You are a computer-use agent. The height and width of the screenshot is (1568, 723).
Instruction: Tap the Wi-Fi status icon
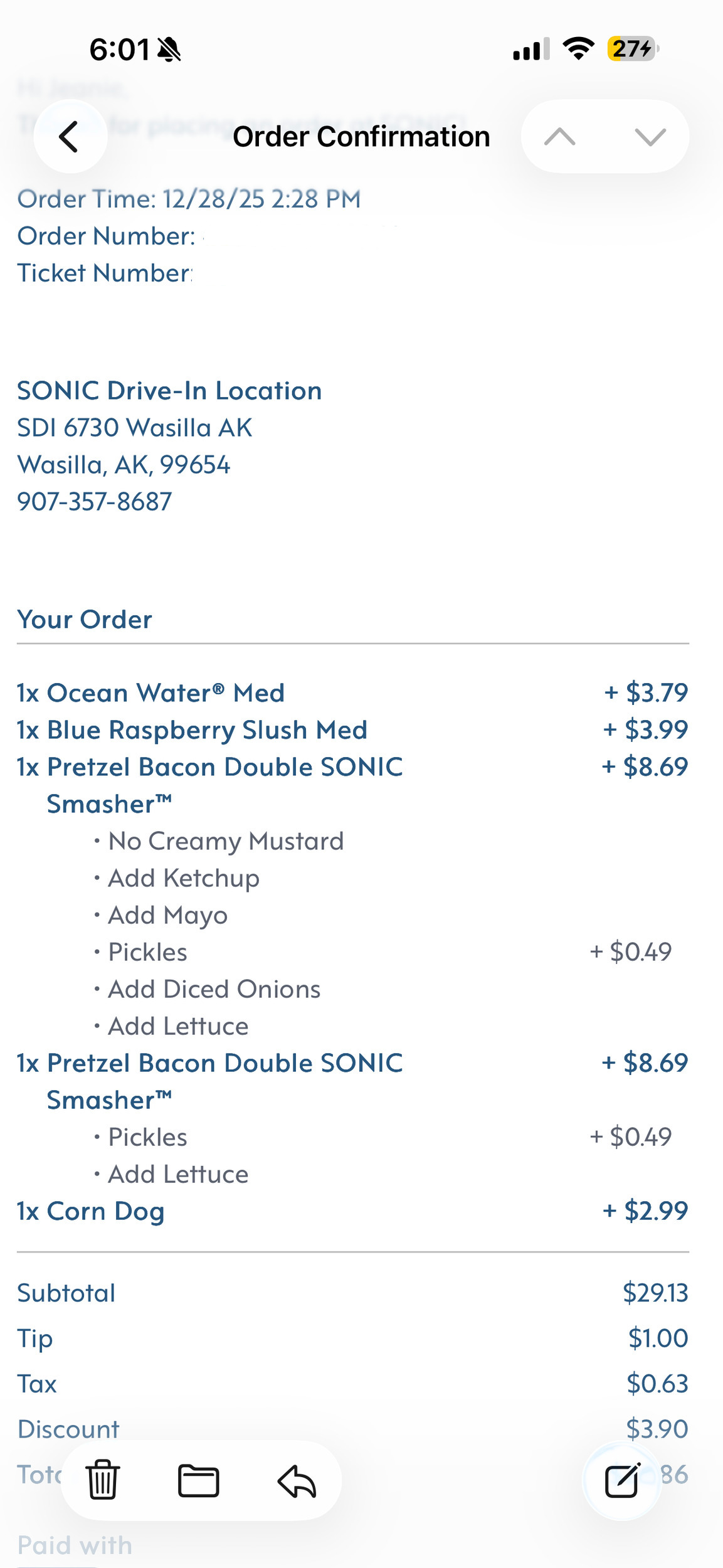(578, 48)
